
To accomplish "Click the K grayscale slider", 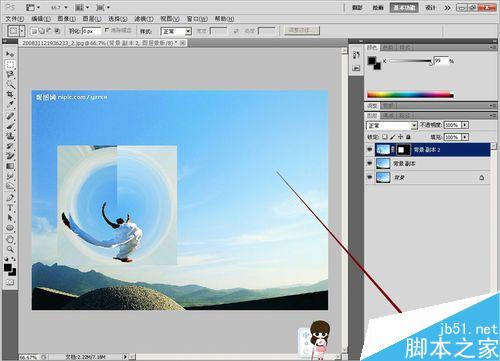I will [410, 61].
